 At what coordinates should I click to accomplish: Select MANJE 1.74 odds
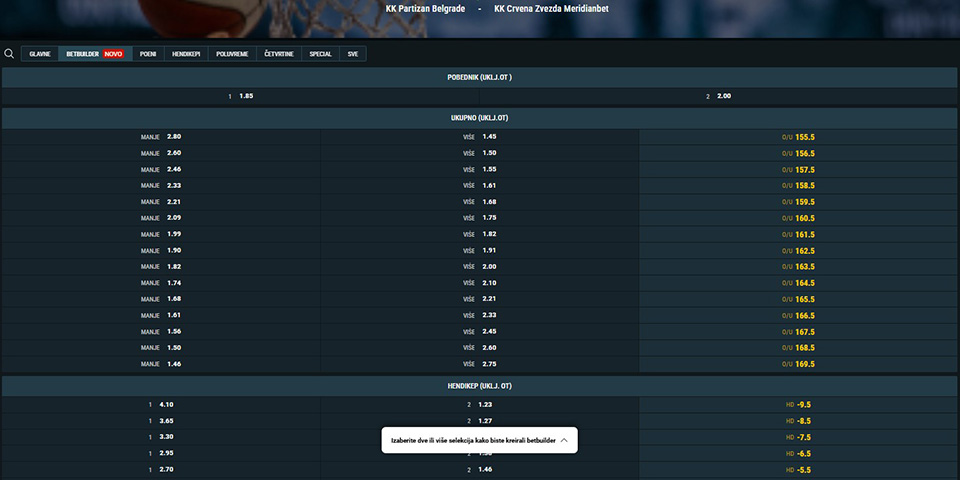pyautogui.click(x=161, y=283)
